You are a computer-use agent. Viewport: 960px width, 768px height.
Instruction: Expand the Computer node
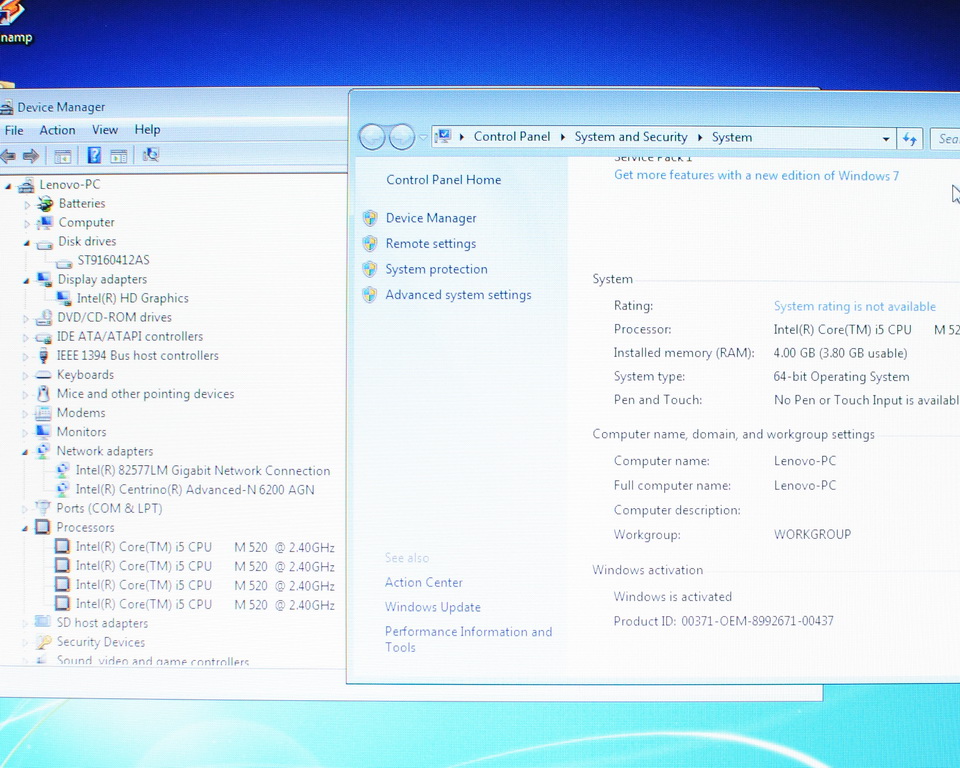click(x=27, y=224)
